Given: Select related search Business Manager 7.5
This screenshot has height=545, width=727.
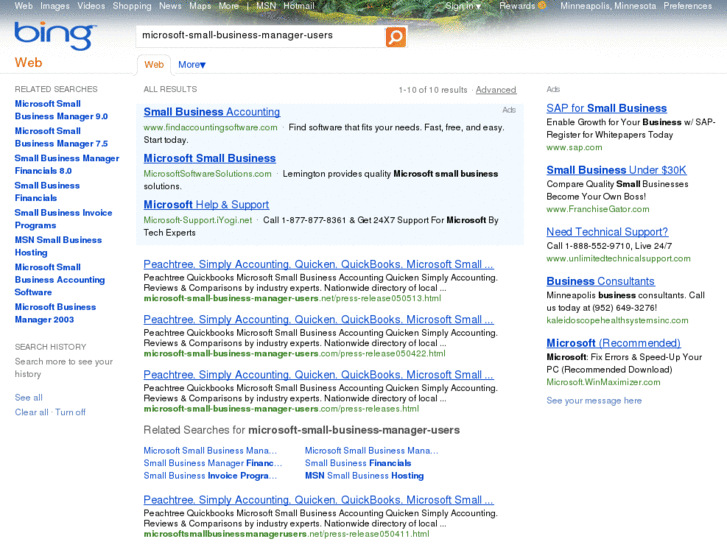Looking at the screenshot, I should click(61, 137).
